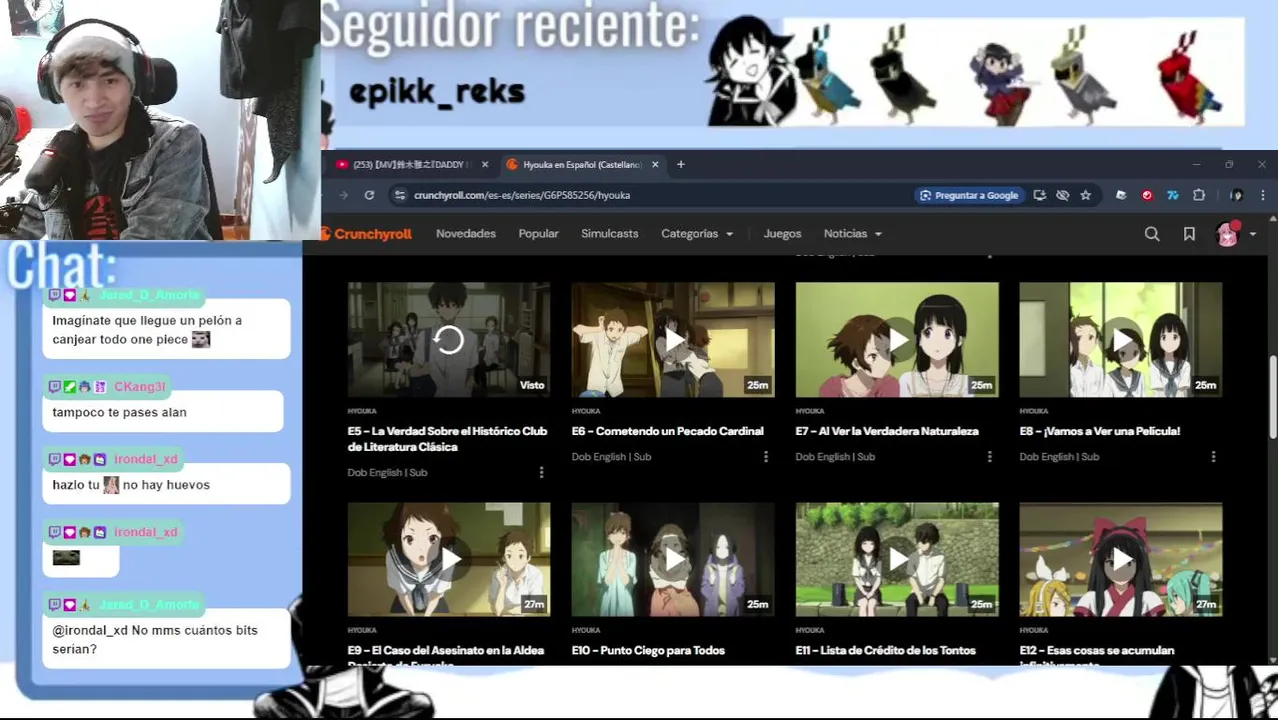Image resolution: width=1278 pixels, height=720 pixels.
Task: Play episode E11 thumbnail
Action: (897, 559)
